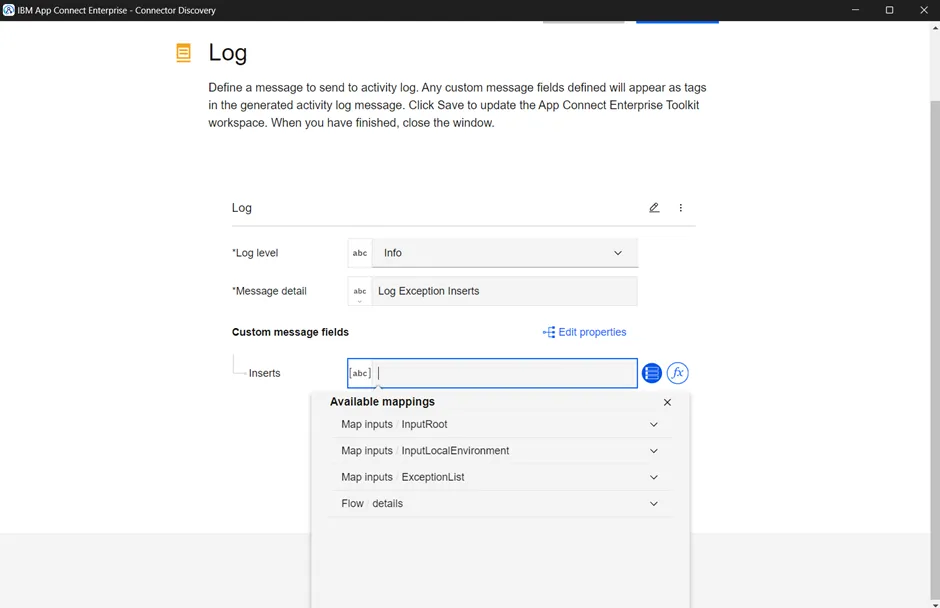The height and width of the screenshot is (608, 940).
Task: Click the yellow Log node icon
Action: (183, 53)
